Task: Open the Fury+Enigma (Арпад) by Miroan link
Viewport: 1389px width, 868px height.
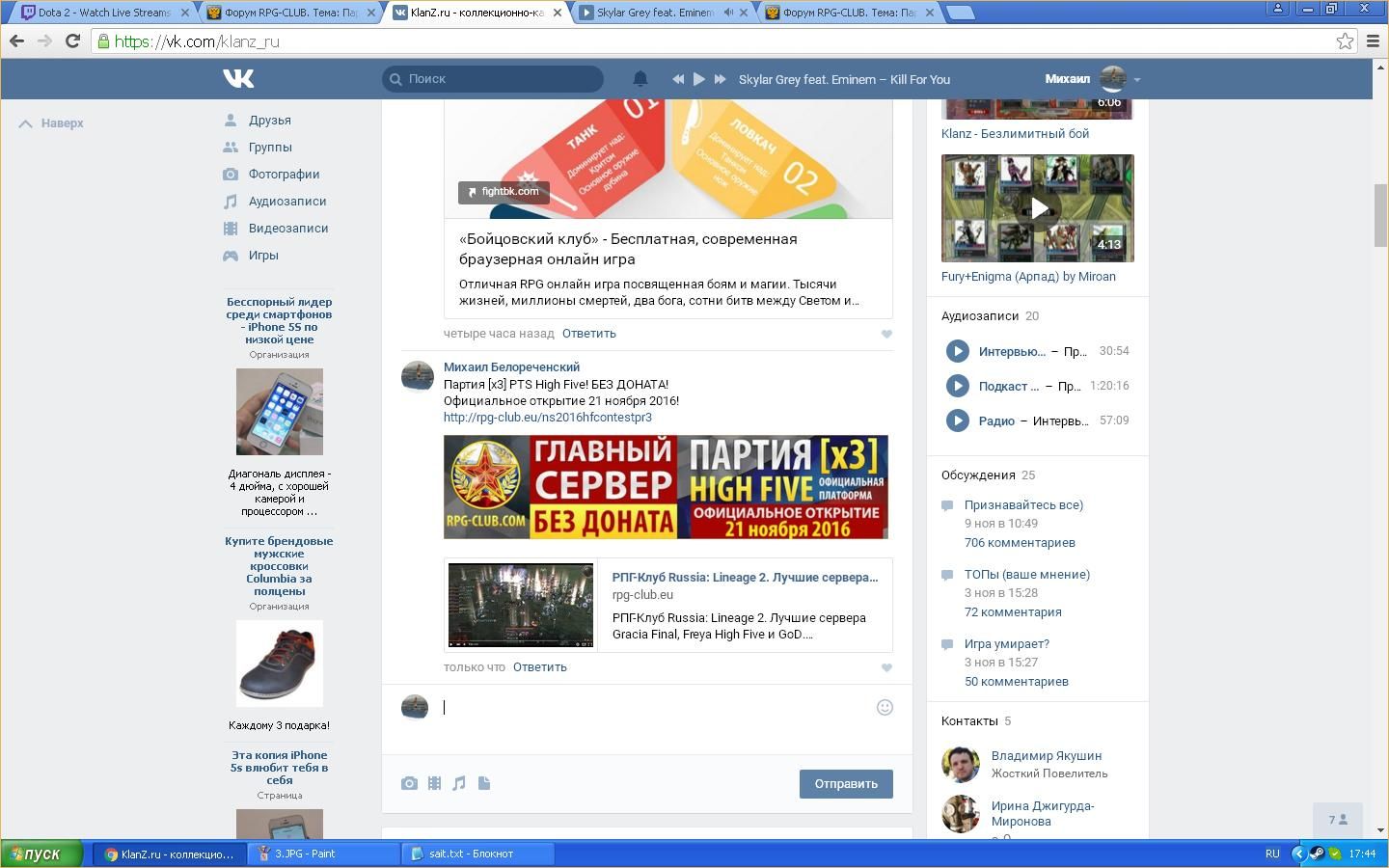Action: (1028, 277)
